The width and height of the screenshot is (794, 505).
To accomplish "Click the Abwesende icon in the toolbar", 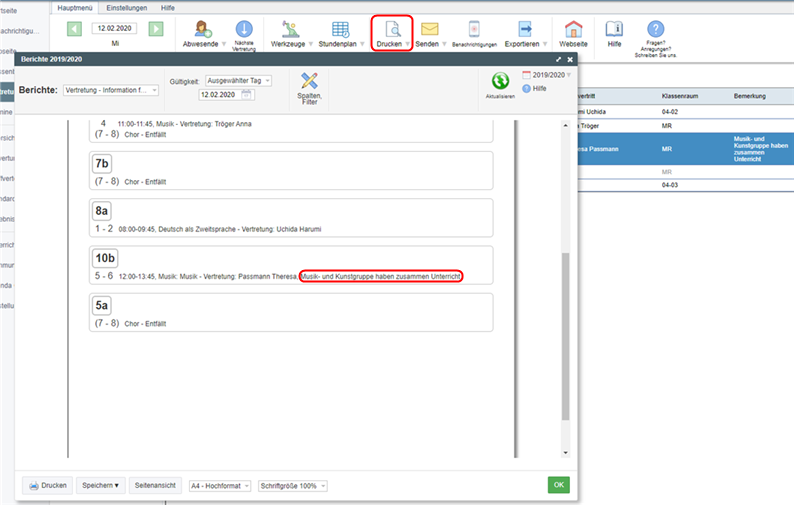I will (x=203, y=30).
